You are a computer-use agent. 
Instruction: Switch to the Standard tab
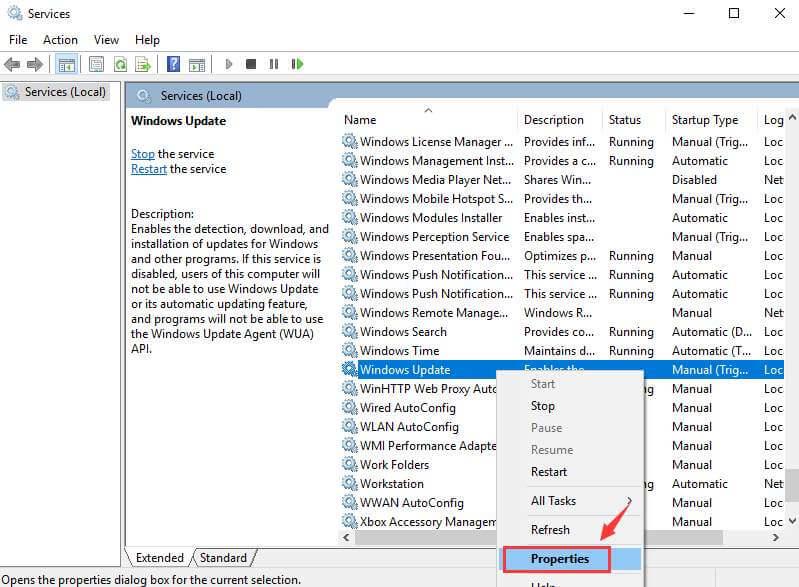pyautogui.click(x=223, y=558)
